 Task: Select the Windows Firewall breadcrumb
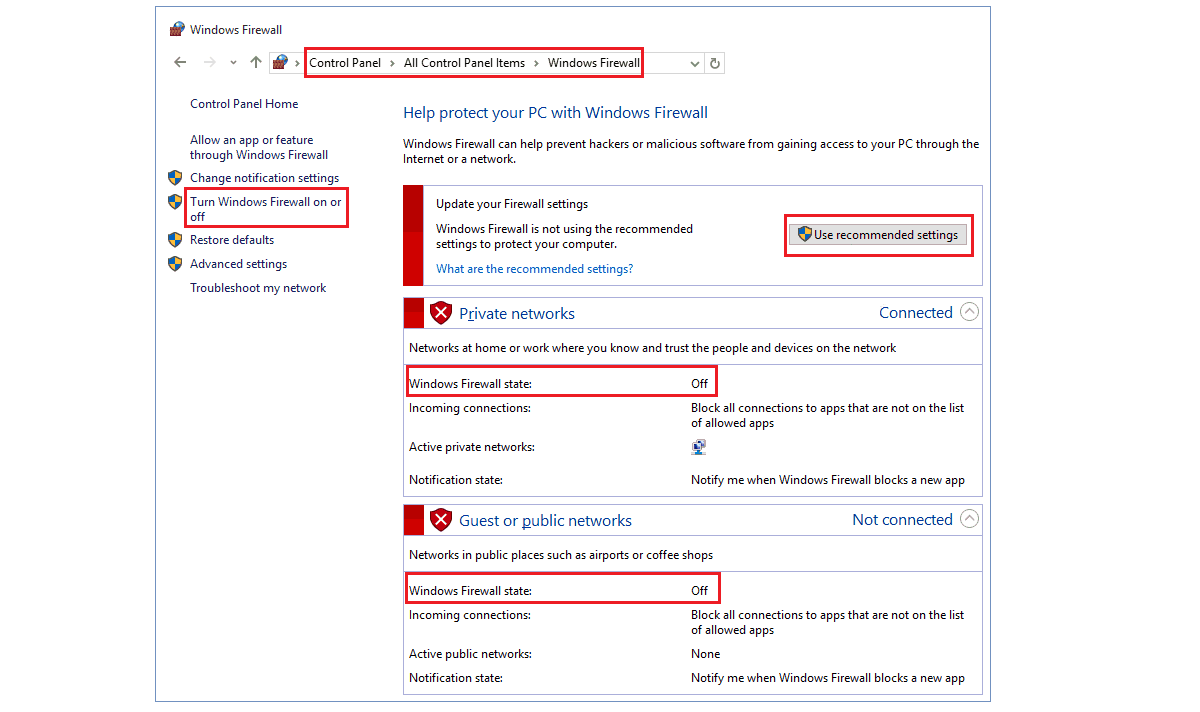[594, 63]
